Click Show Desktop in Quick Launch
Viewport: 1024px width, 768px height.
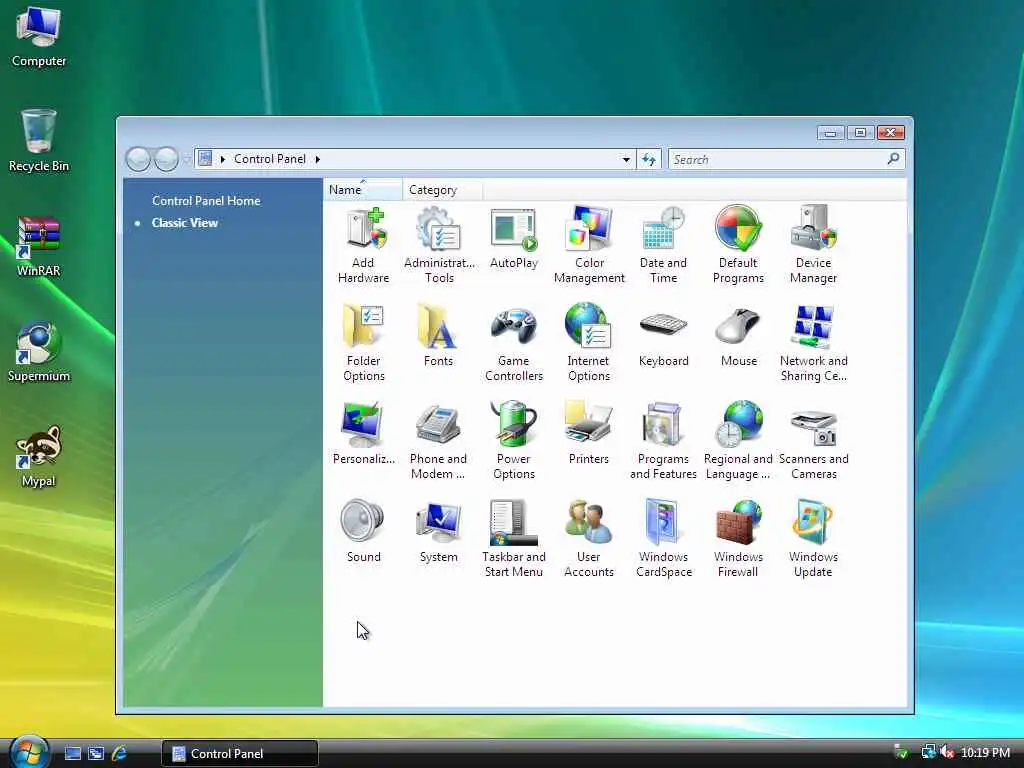72,754
